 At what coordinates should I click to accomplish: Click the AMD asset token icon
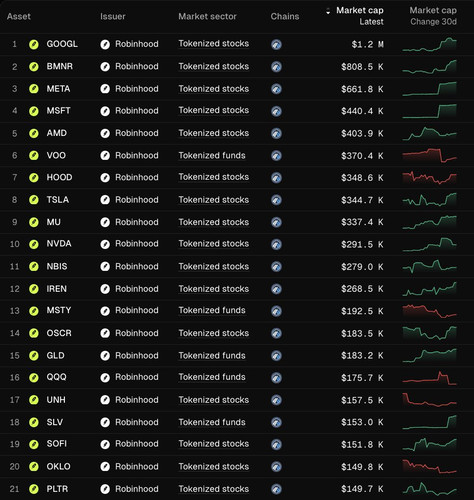(34, 133)
